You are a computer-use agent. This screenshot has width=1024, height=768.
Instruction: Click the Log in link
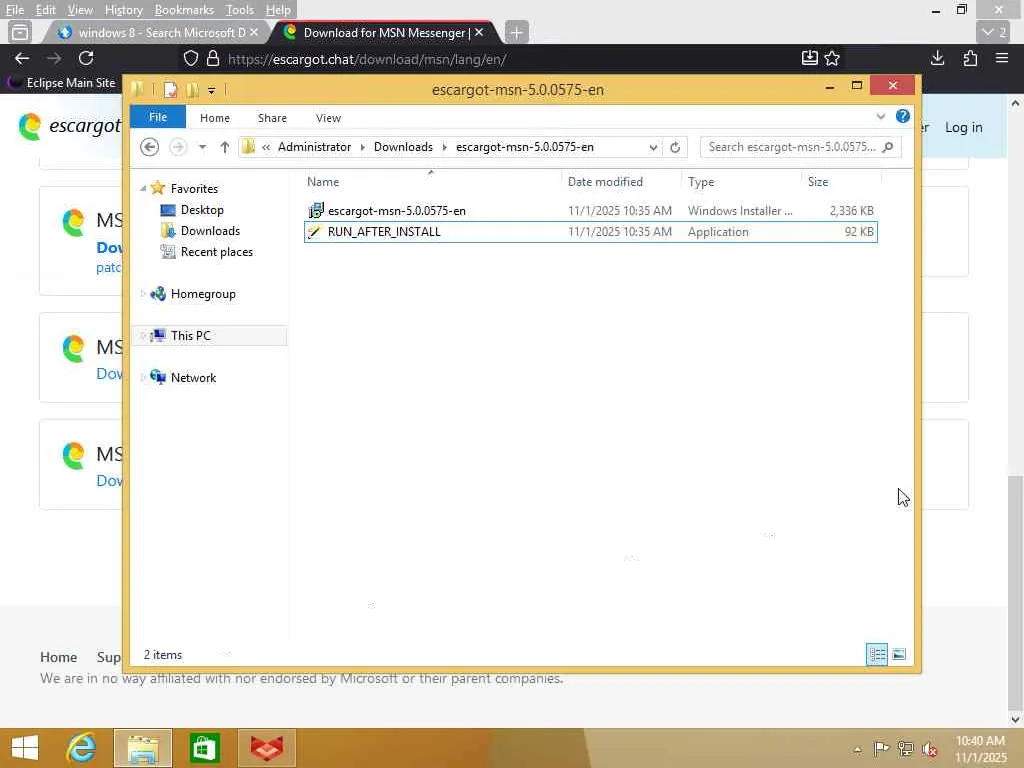click(963, 127)
